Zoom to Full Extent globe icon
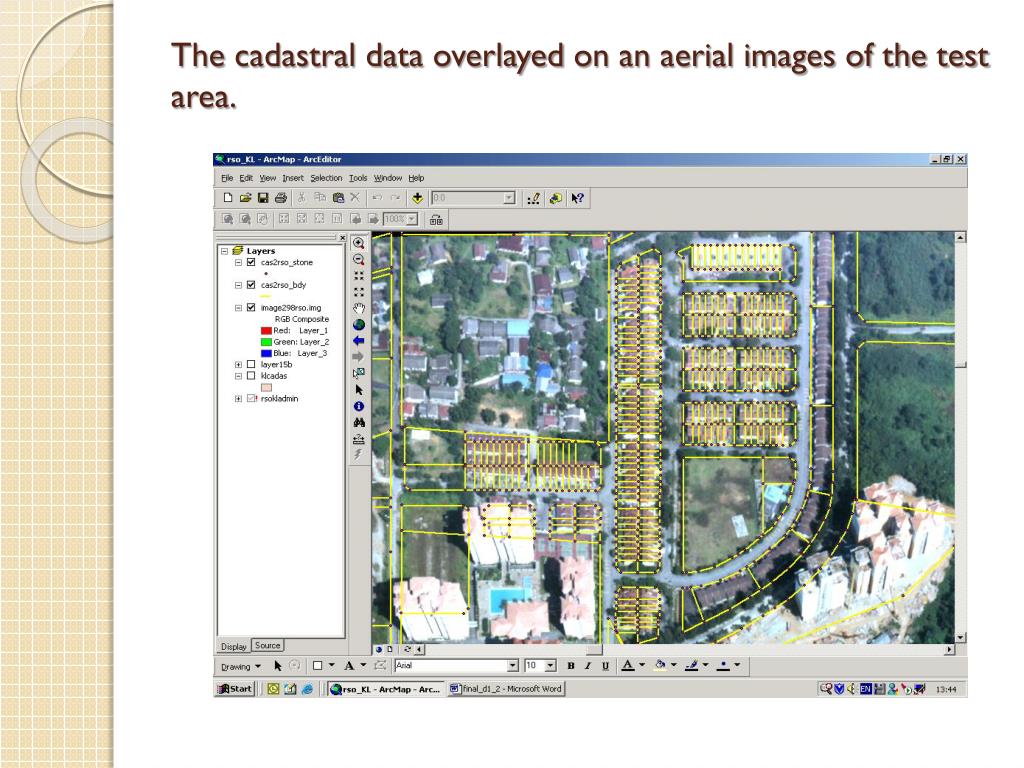 (x=359, y=325)
